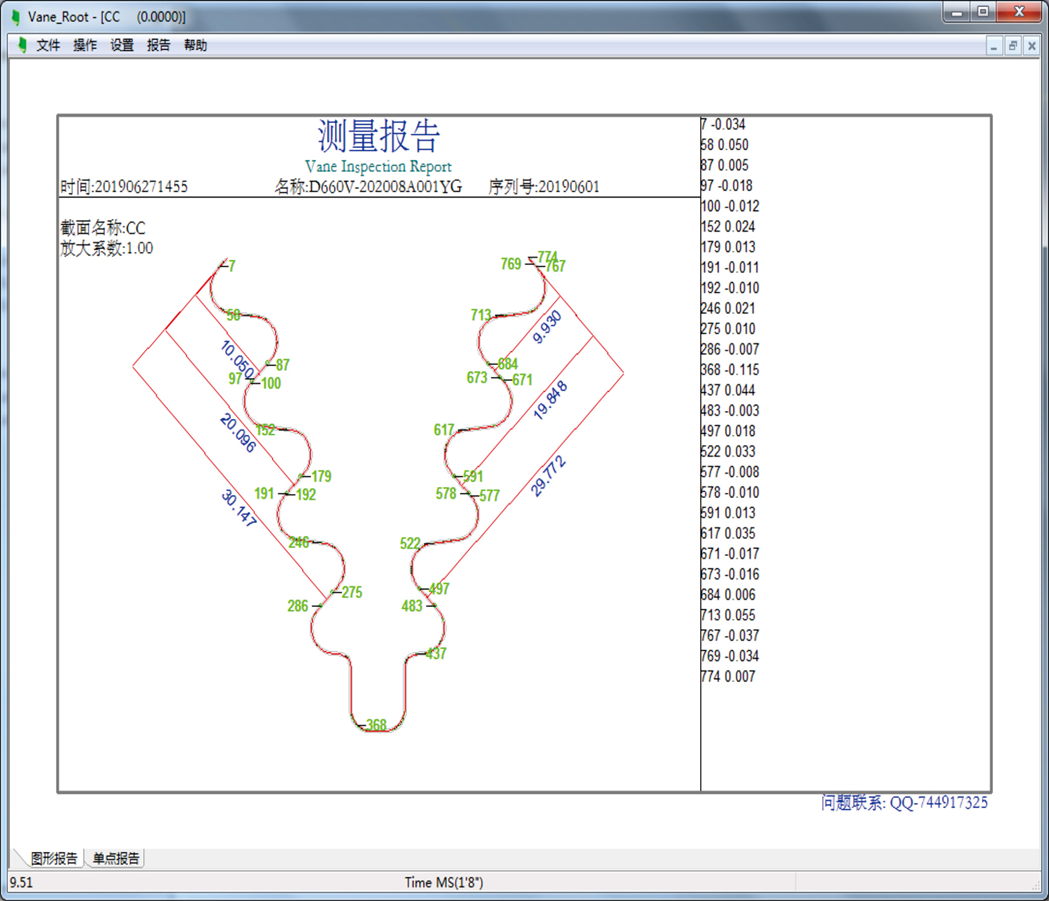Select the "368 -0.115" deviation list entry
1049x901 pixels.
click(729, 370)
